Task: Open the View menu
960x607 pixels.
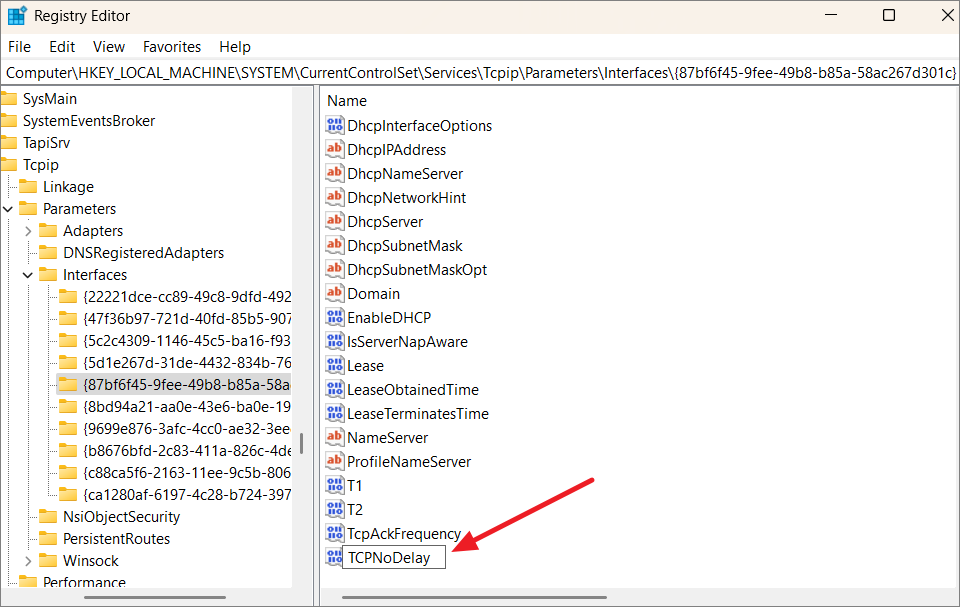Action: [x=108, y=46]
